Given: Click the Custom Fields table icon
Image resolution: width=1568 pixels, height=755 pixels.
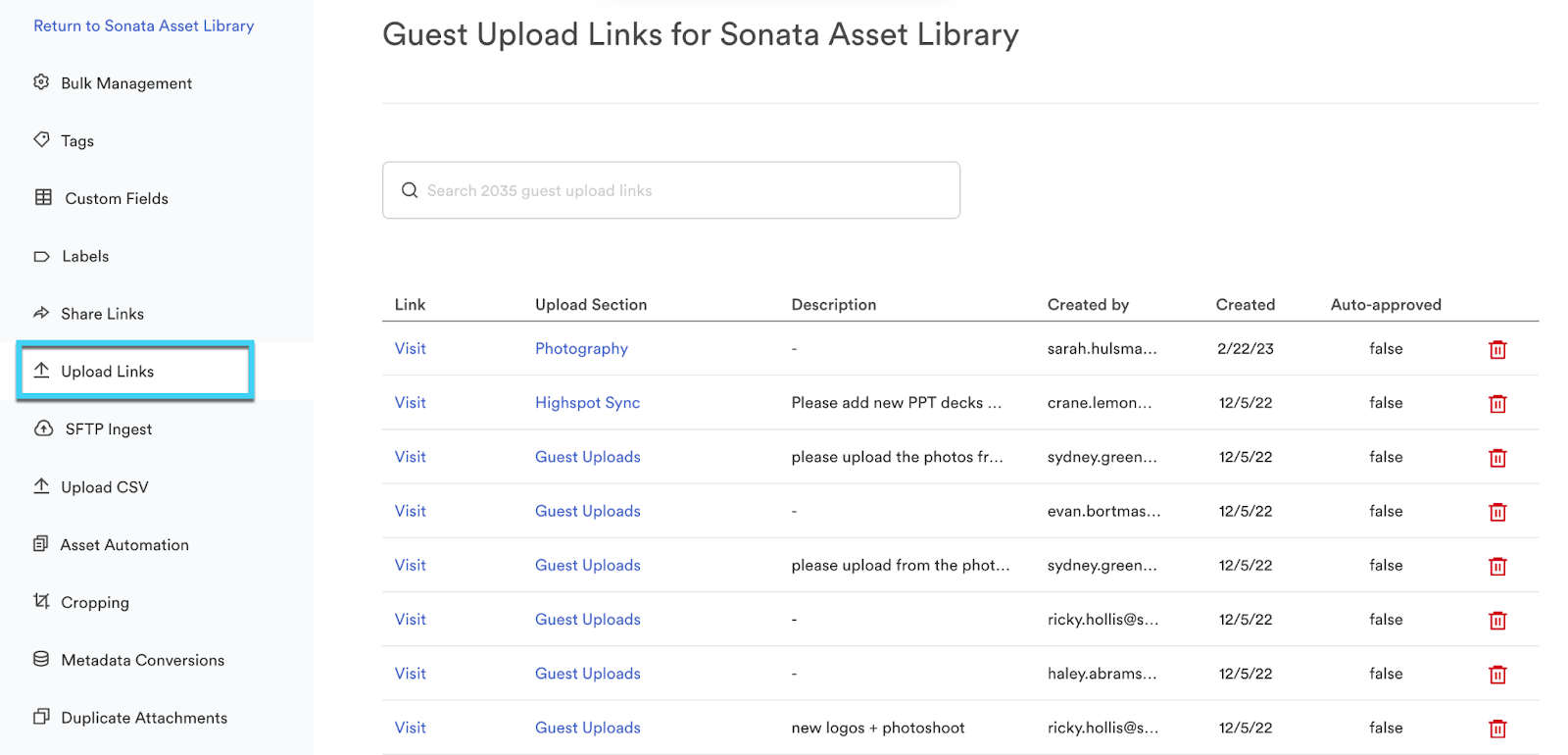Looking at the screenshot, I should coord(43,197).
